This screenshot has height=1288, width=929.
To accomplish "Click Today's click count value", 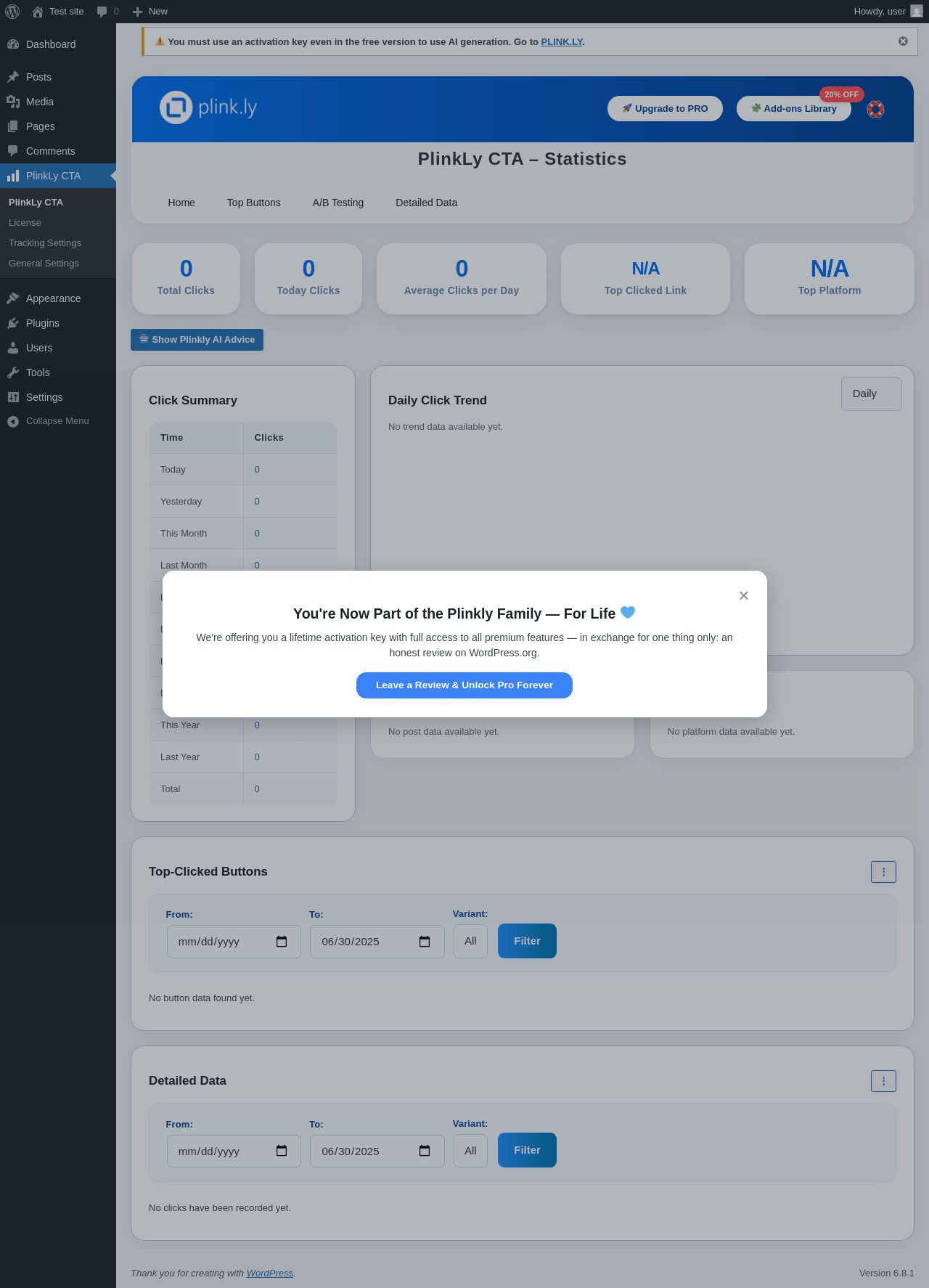I will (257, 470).
